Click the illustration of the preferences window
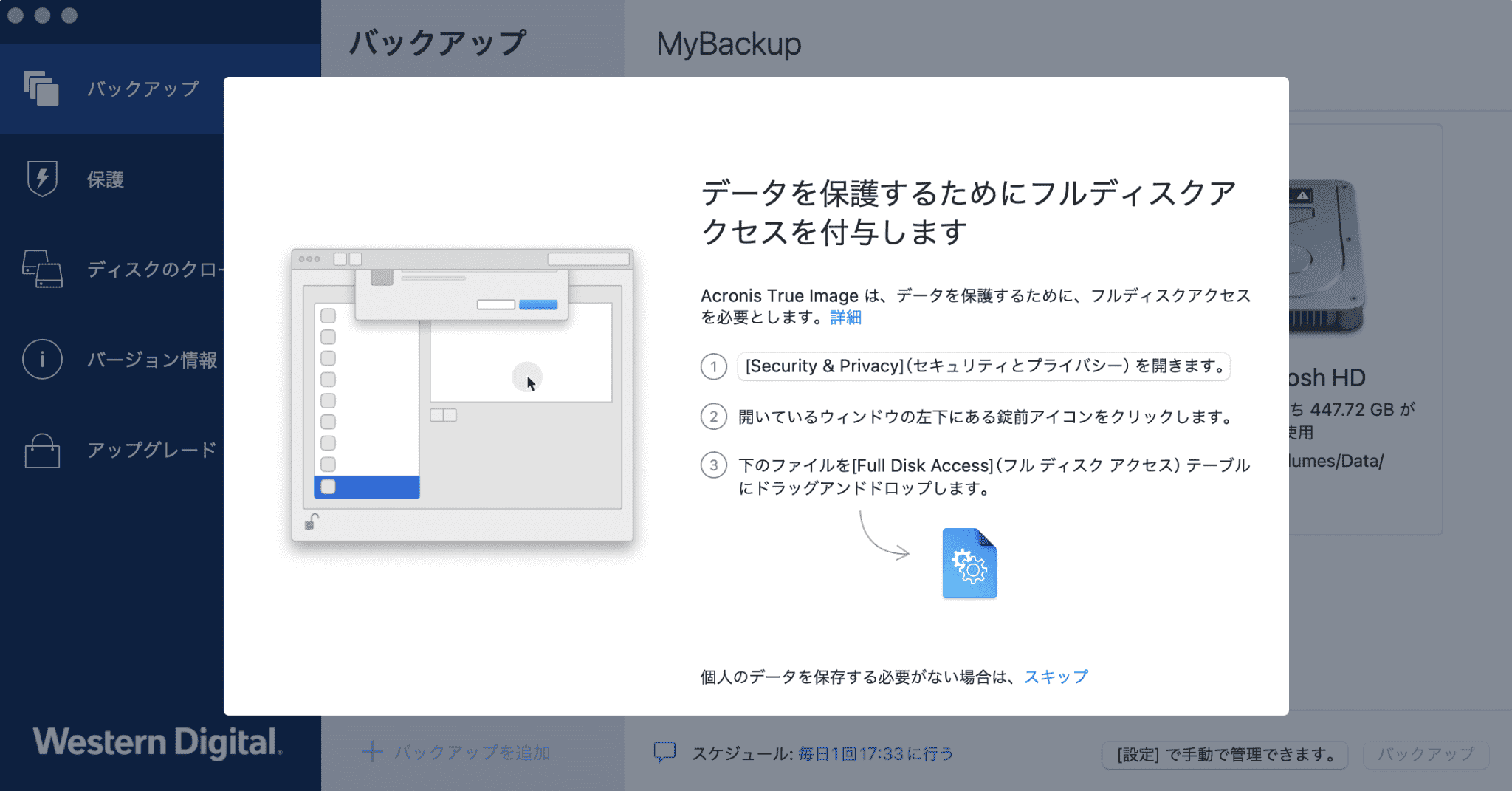1512x791 pixels. 462,395
